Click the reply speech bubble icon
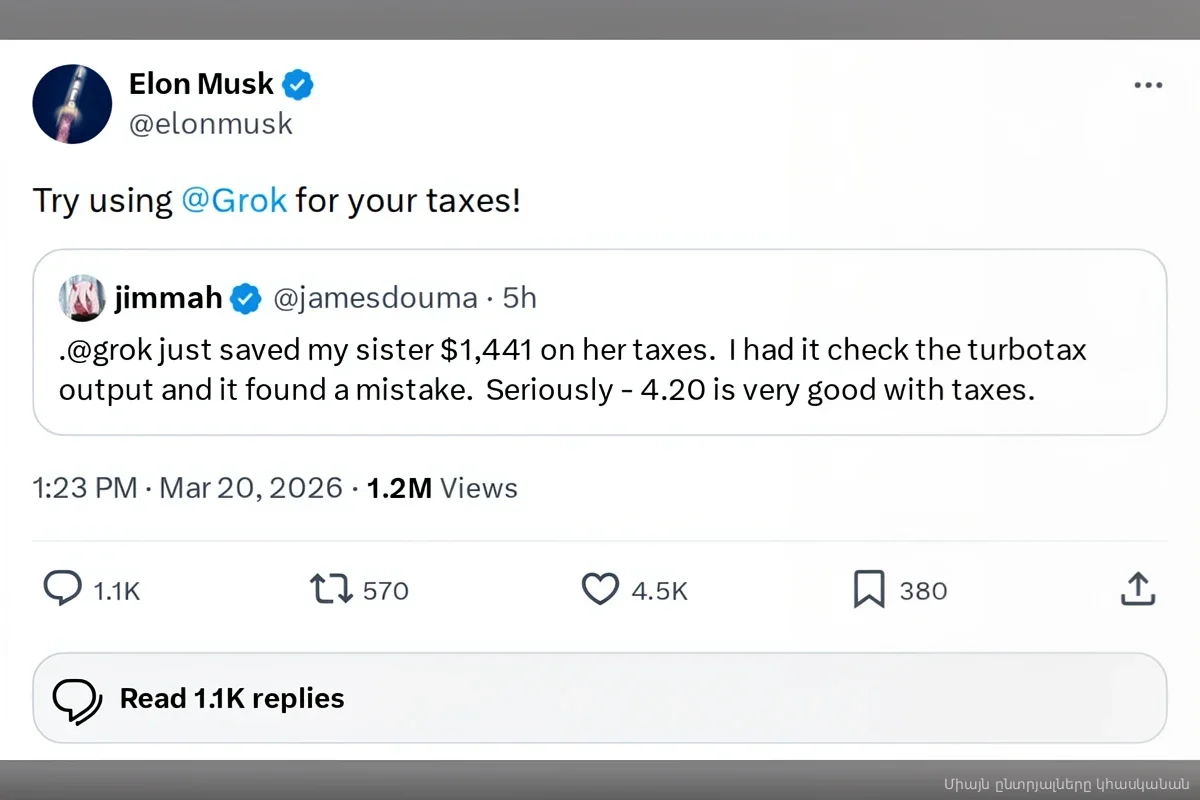The height and width of the screenshot is (800, 1200). 62,589
